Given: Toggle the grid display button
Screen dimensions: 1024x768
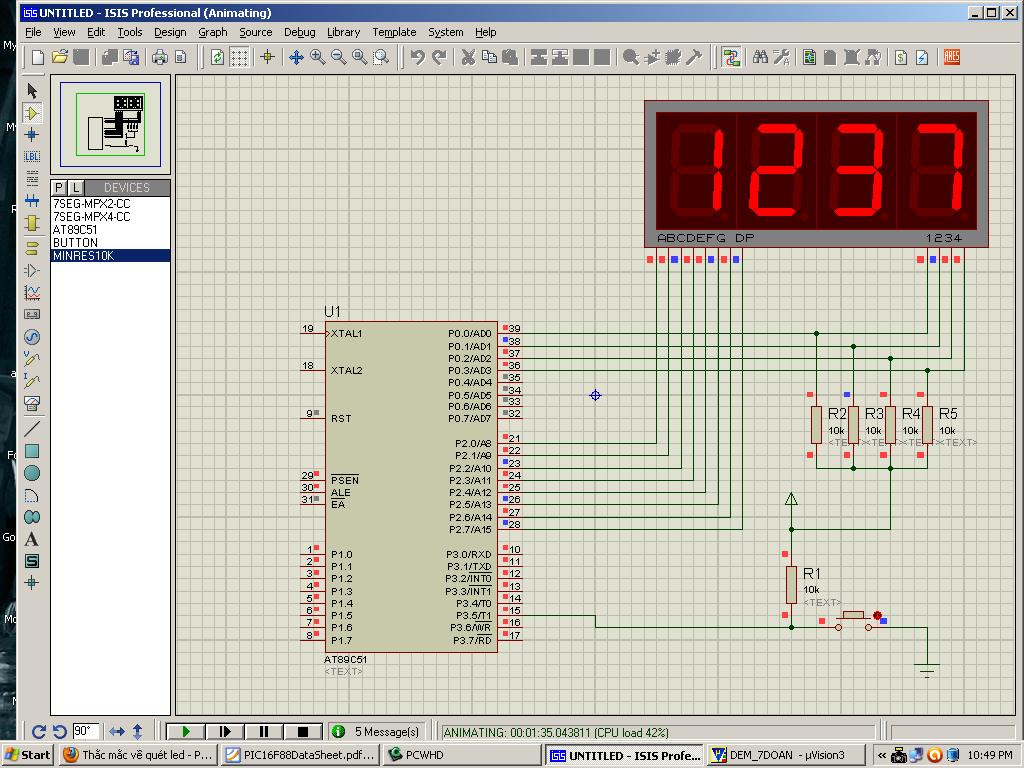Looking at the screenshot, I should click(240, 58).
